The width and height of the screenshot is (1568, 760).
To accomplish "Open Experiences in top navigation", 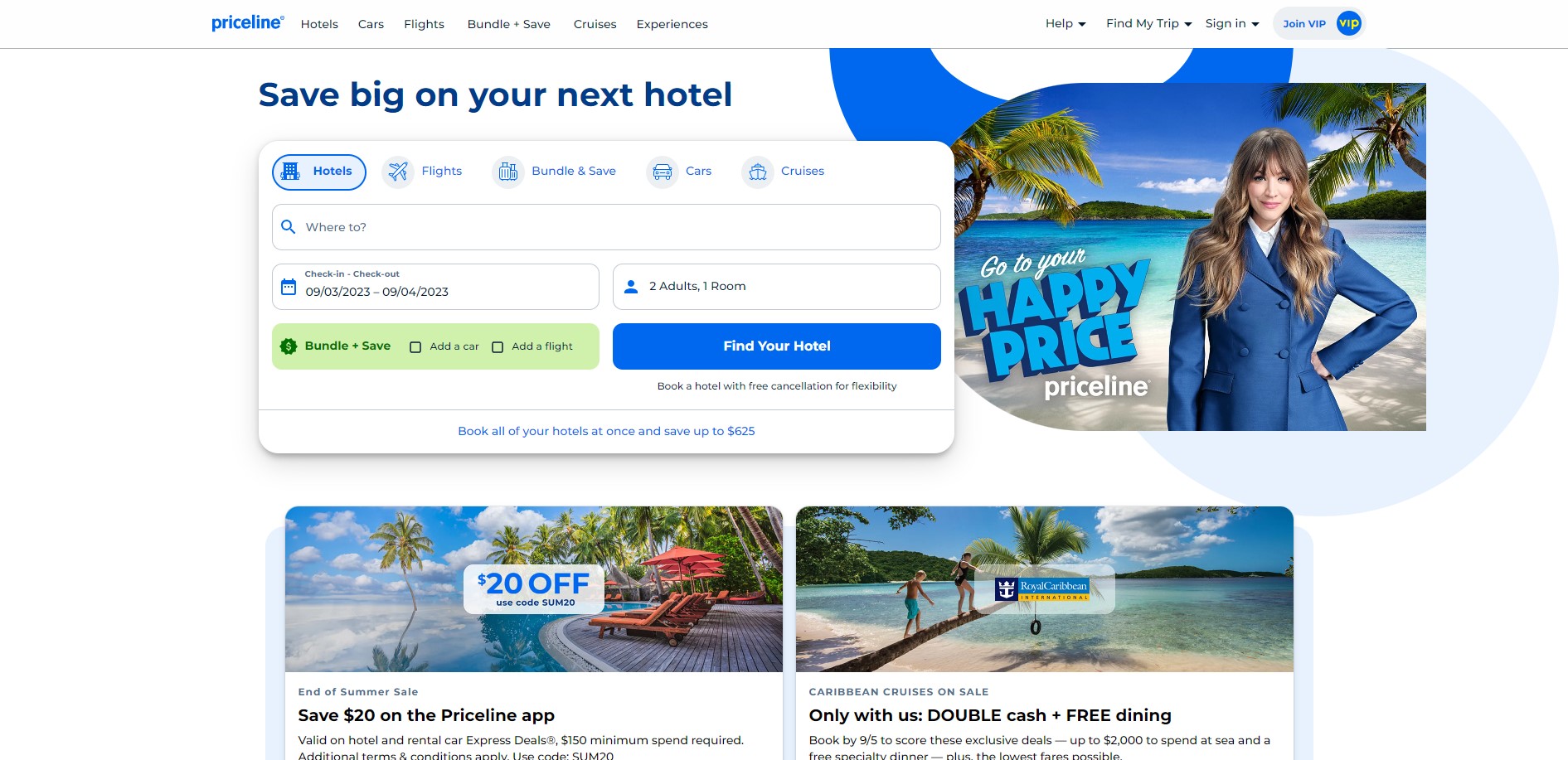I will (x=672, y=24).
